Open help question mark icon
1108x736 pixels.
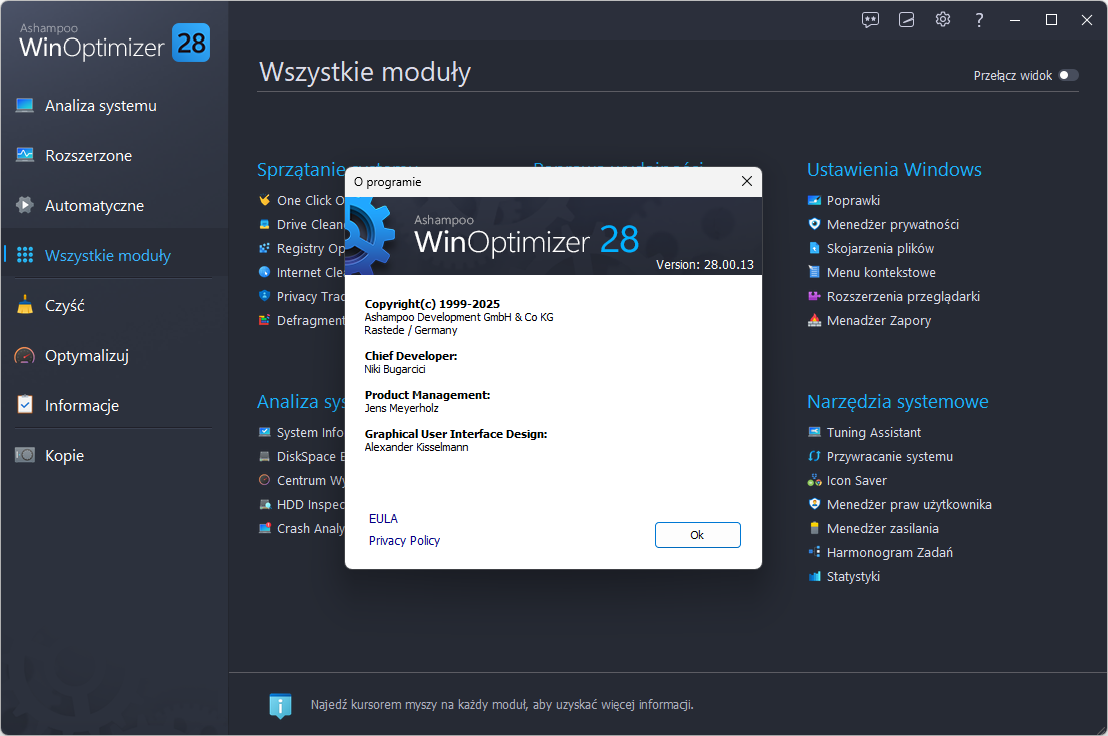(979, 20)
